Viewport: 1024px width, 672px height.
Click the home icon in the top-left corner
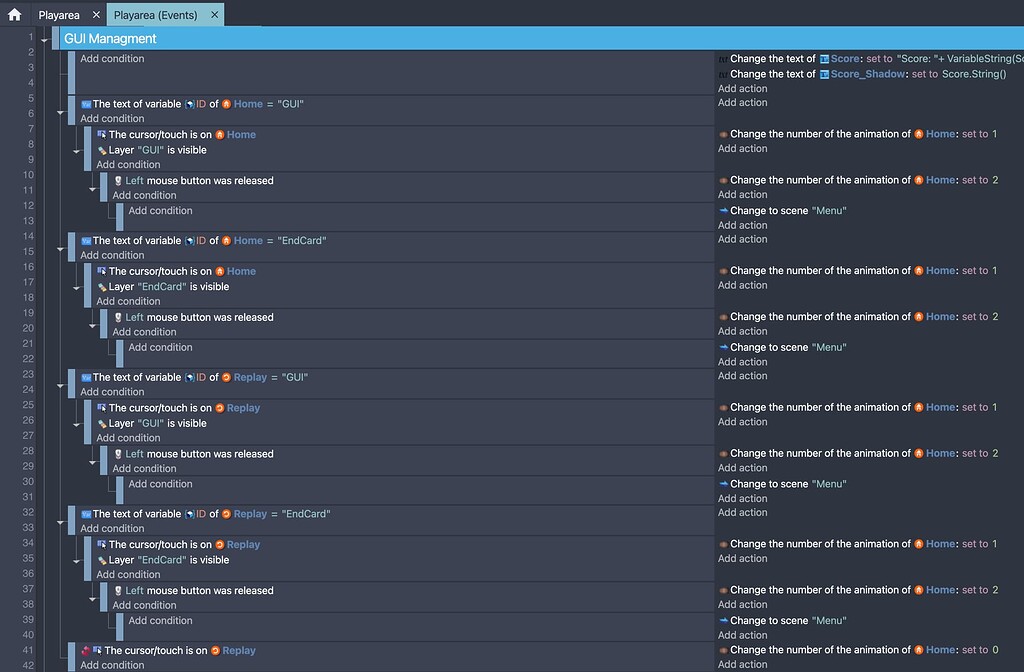(x=13, y=14)
